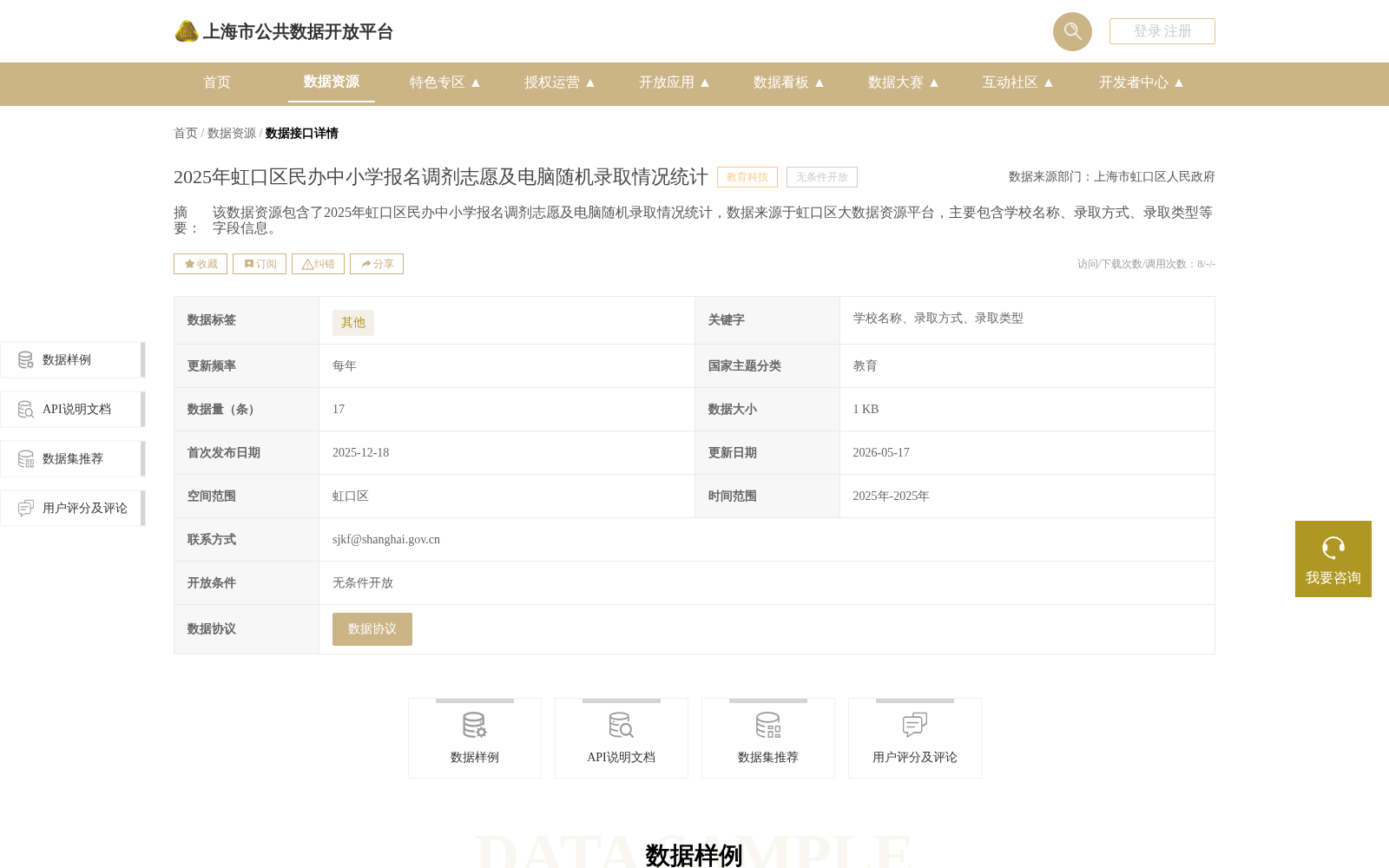Open 数据样例 in left sidebar
Image resolution: width=1389 pixels, height=868 pixels.
point(73,360)
